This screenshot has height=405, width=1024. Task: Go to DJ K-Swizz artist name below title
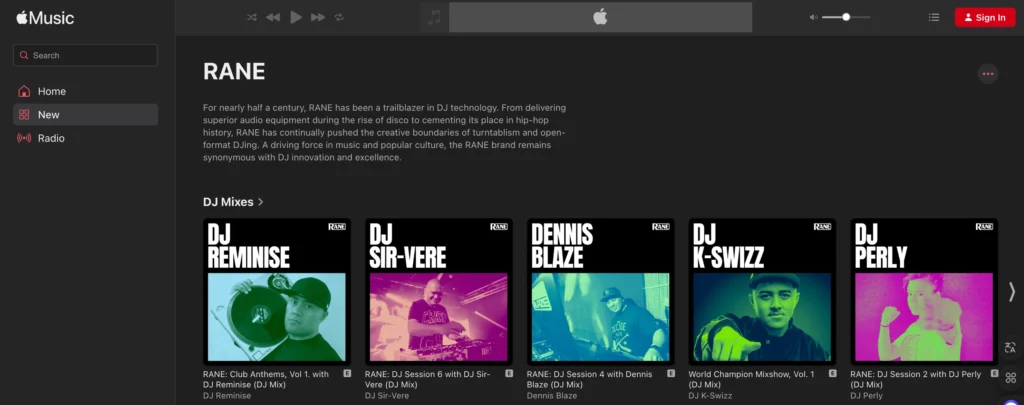tap(711, 396)
